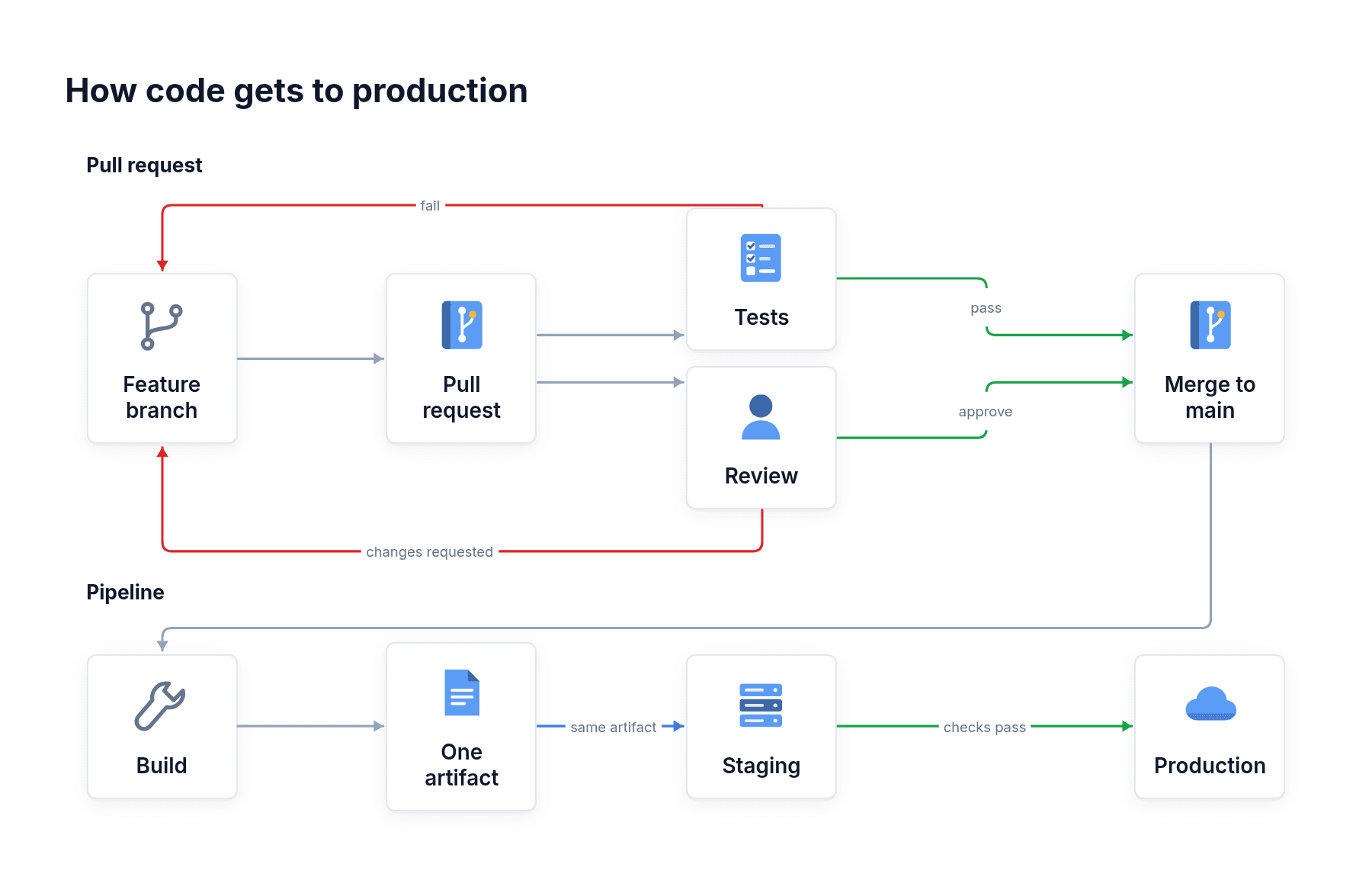The height and width of the screenshot is (877, 1372).
Task: Click the checklist icon in Tests card
Action: [761, 258]
